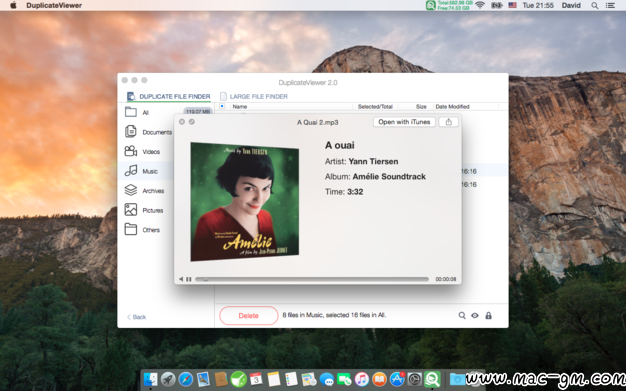
Task: Click the audio playback progress slider
Action: pyautogui.click(x=312, y=279)
